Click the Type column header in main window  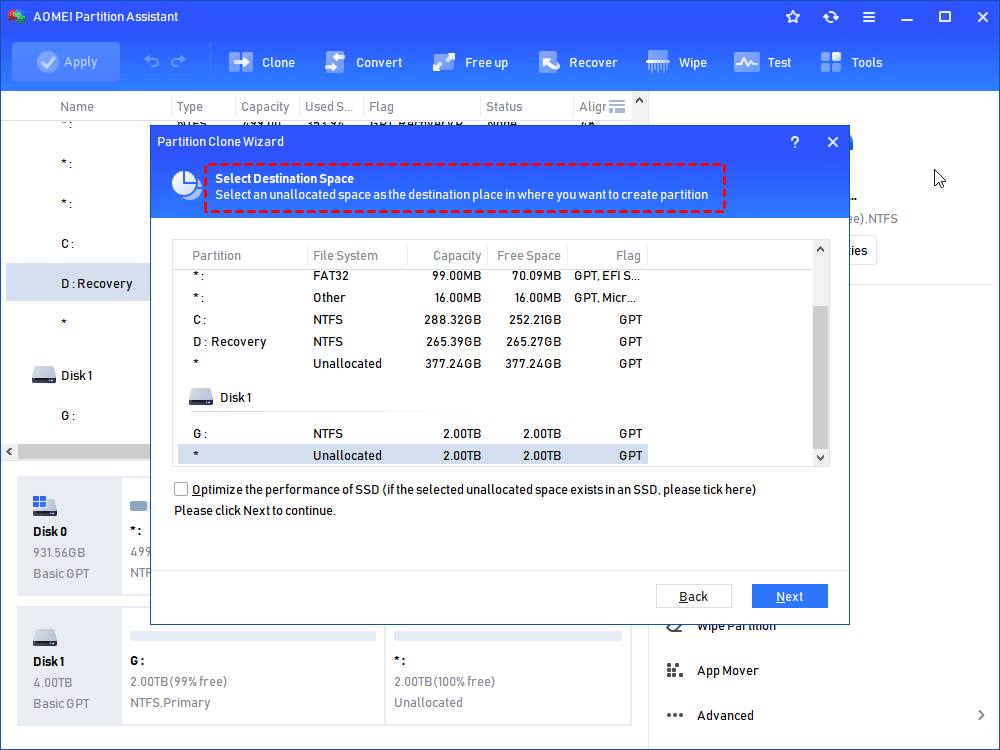pos(189,107)
